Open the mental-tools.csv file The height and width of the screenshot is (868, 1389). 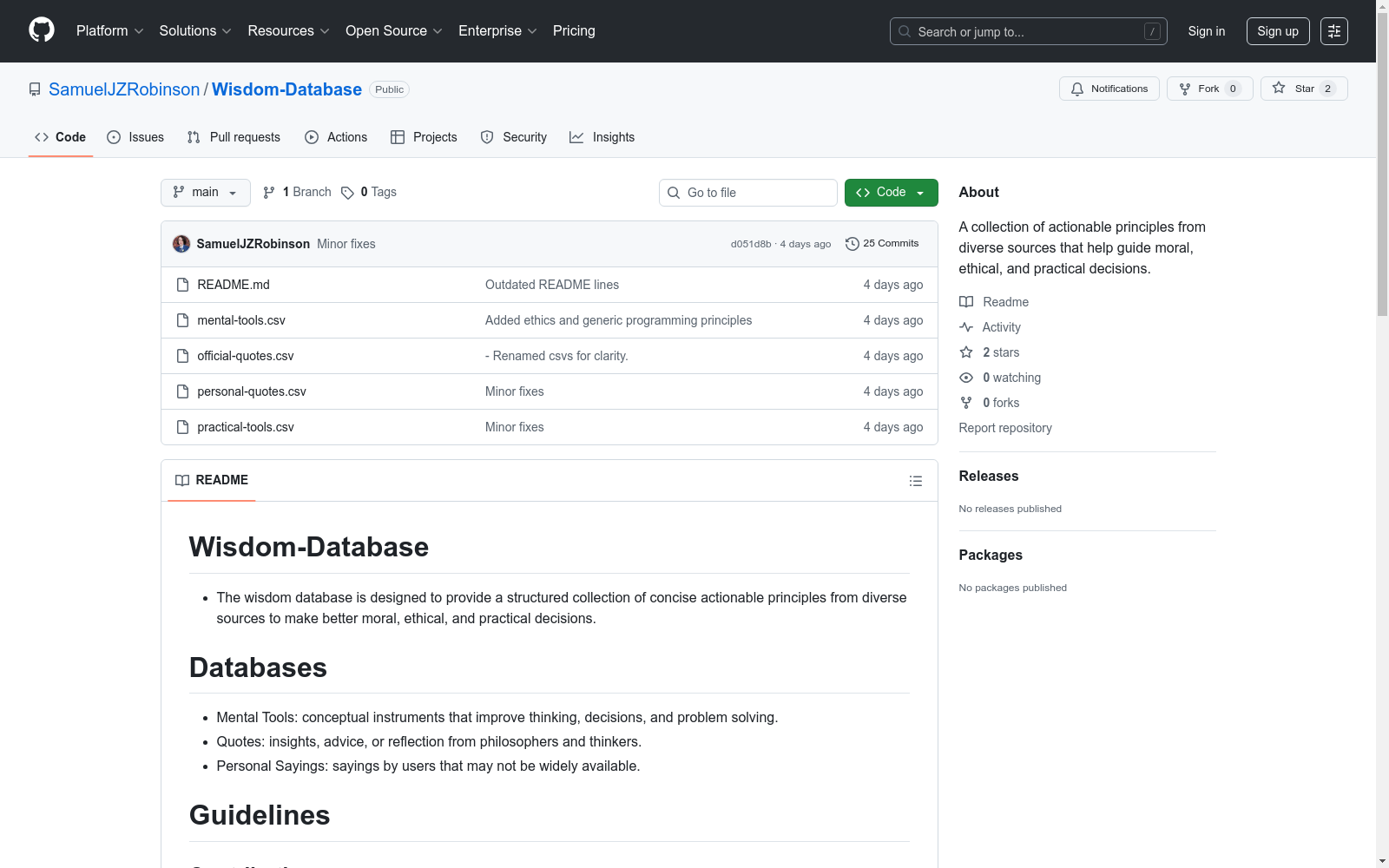pos(241,320)
